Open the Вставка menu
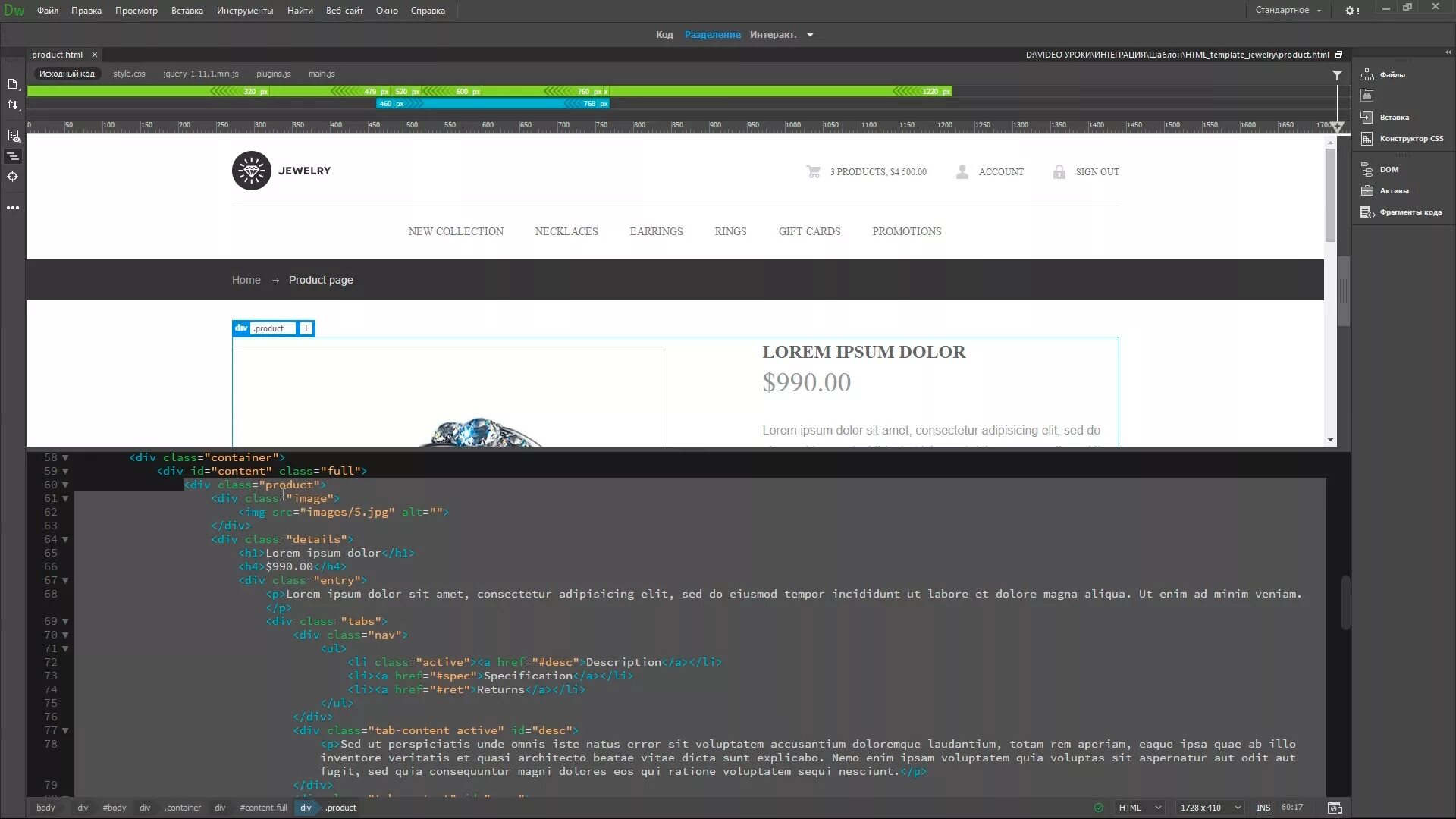Viewport: 1456px width, 819px height. click(x=187, y=11)
